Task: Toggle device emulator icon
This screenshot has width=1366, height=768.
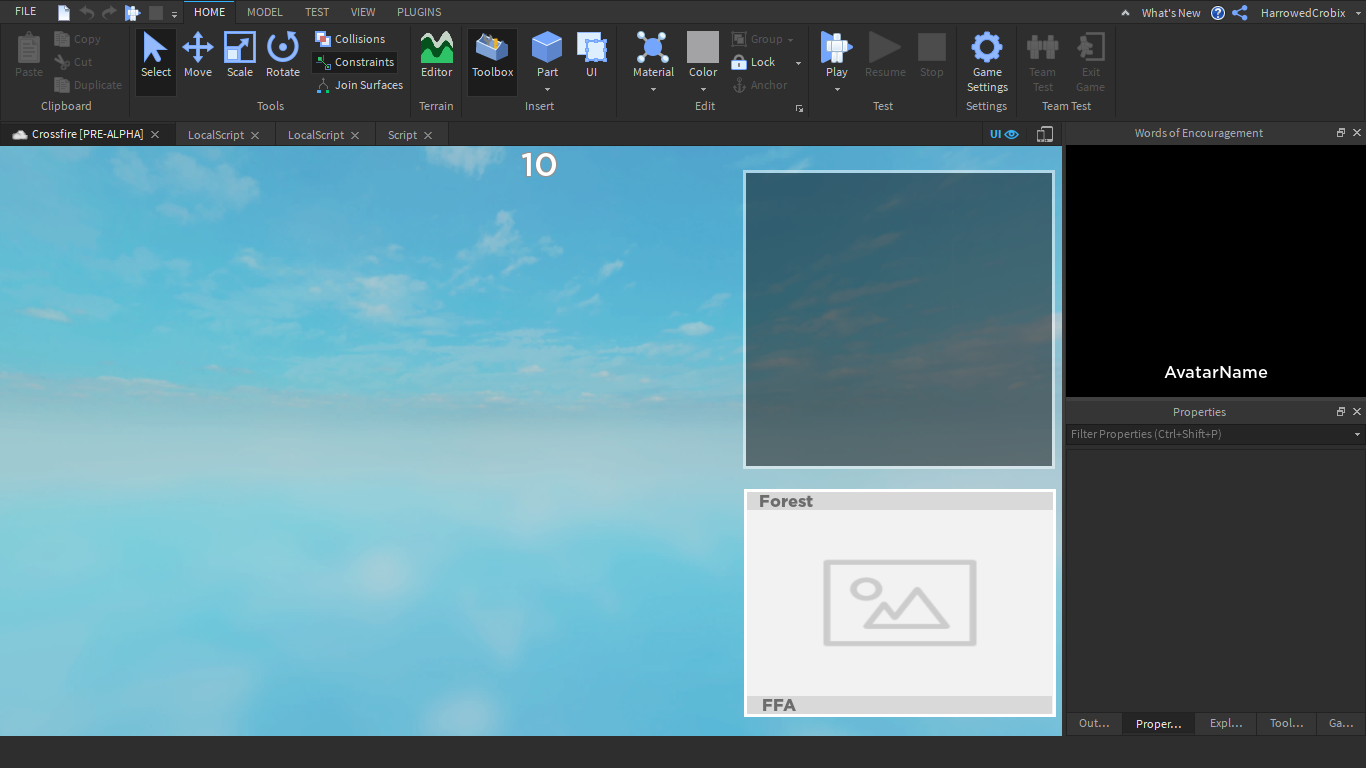Action: [x=1045, y=134]
